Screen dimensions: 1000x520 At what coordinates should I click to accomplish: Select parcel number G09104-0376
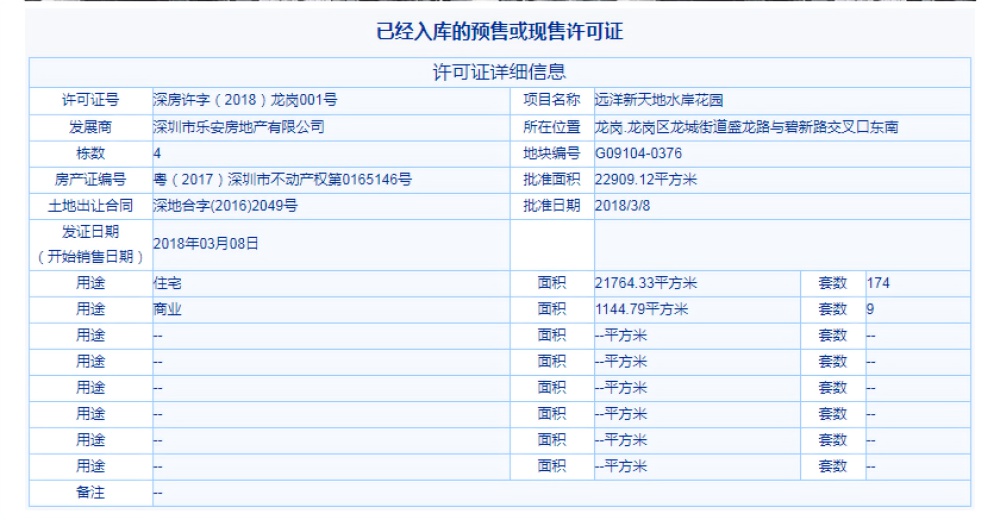tap(638, 153)
